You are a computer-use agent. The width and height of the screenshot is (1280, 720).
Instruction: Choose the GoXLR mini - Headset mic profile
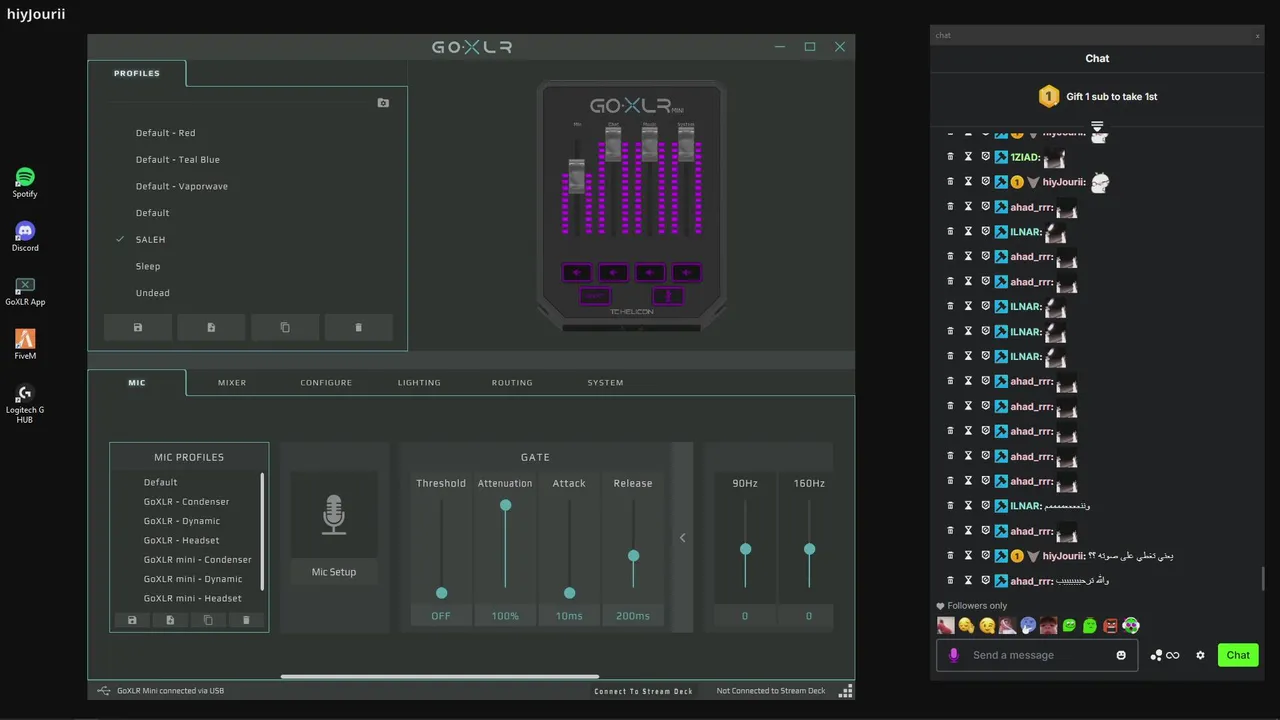click(x=193, y=598)
